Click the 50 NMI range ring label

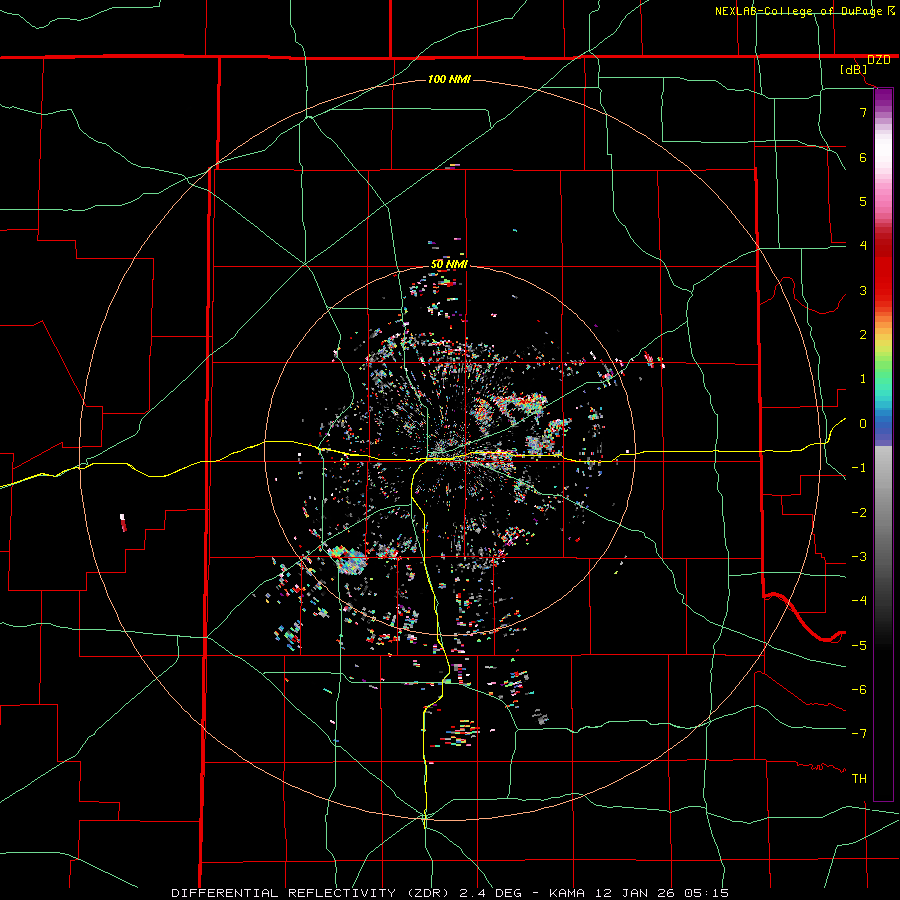(x=449, y=264)
